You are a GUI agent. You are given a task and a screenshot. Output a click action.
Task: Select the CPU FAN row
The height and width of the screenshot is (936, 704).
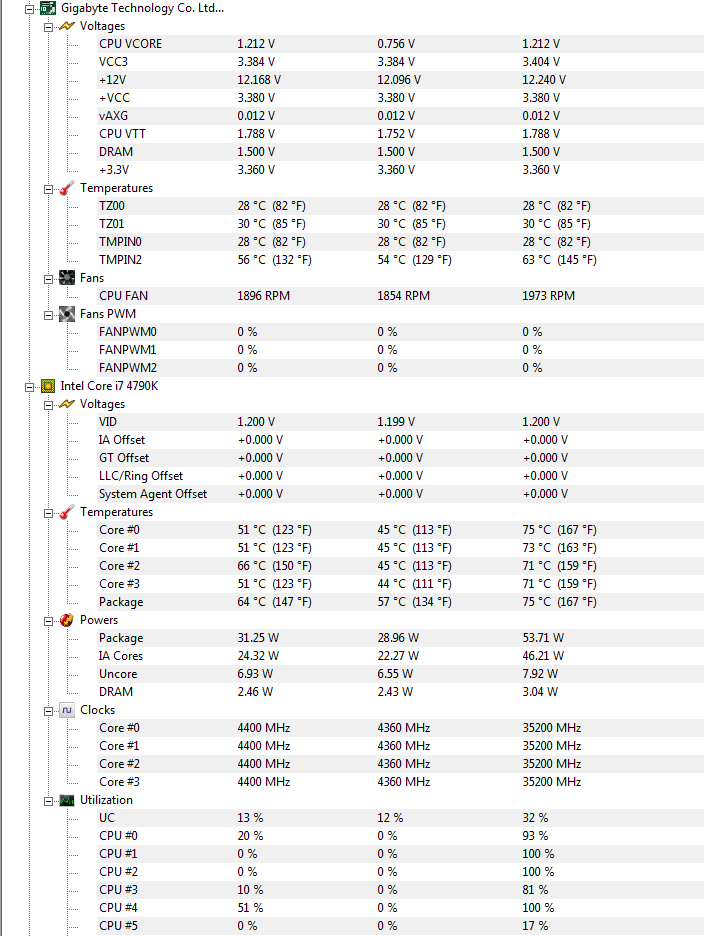pos(399,296)
